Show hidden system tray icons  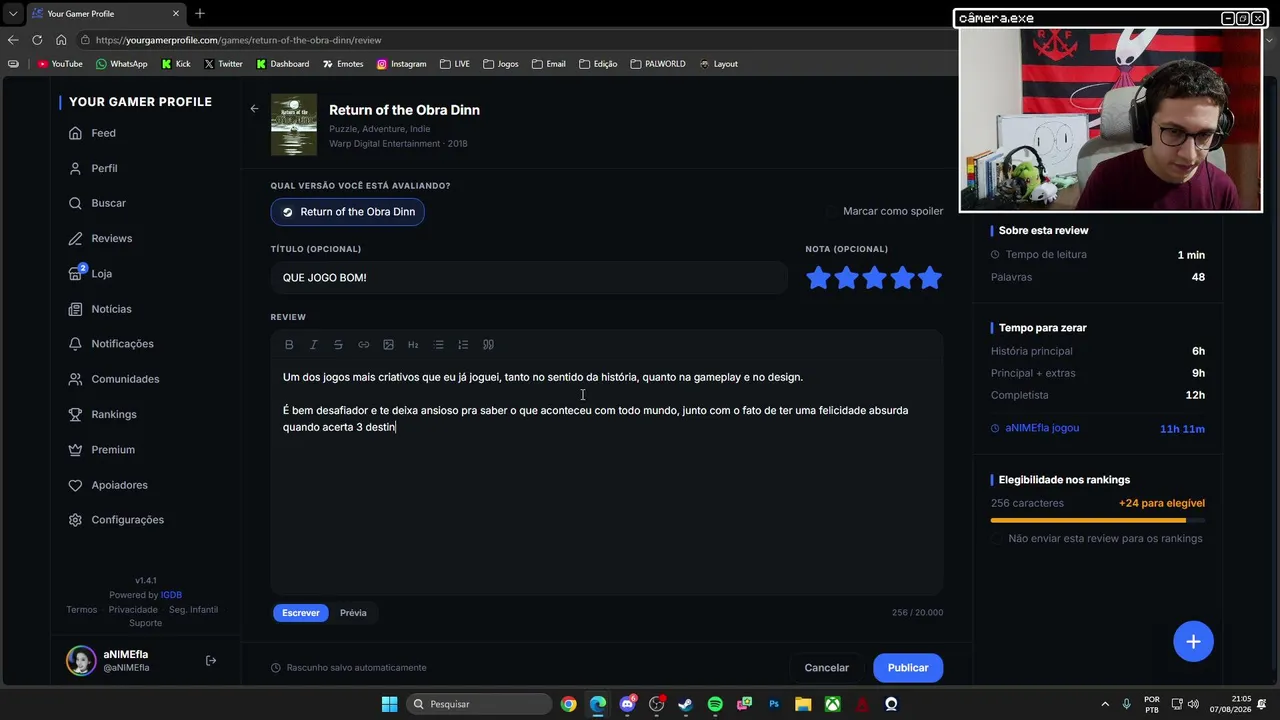[1105, 704]
